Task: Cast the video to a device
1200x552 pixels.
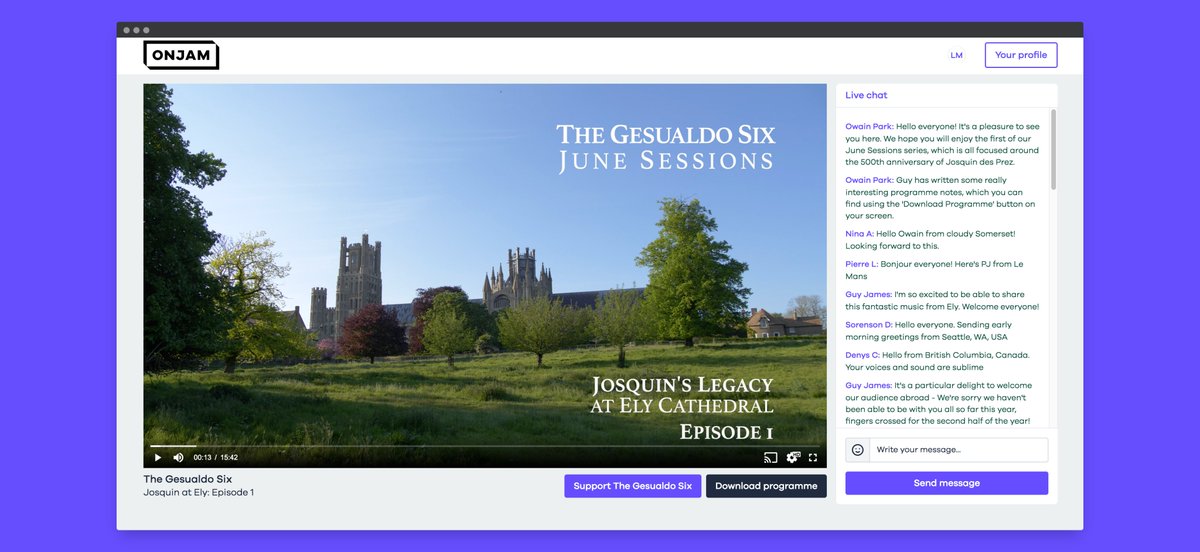Action: click(770, 457)
